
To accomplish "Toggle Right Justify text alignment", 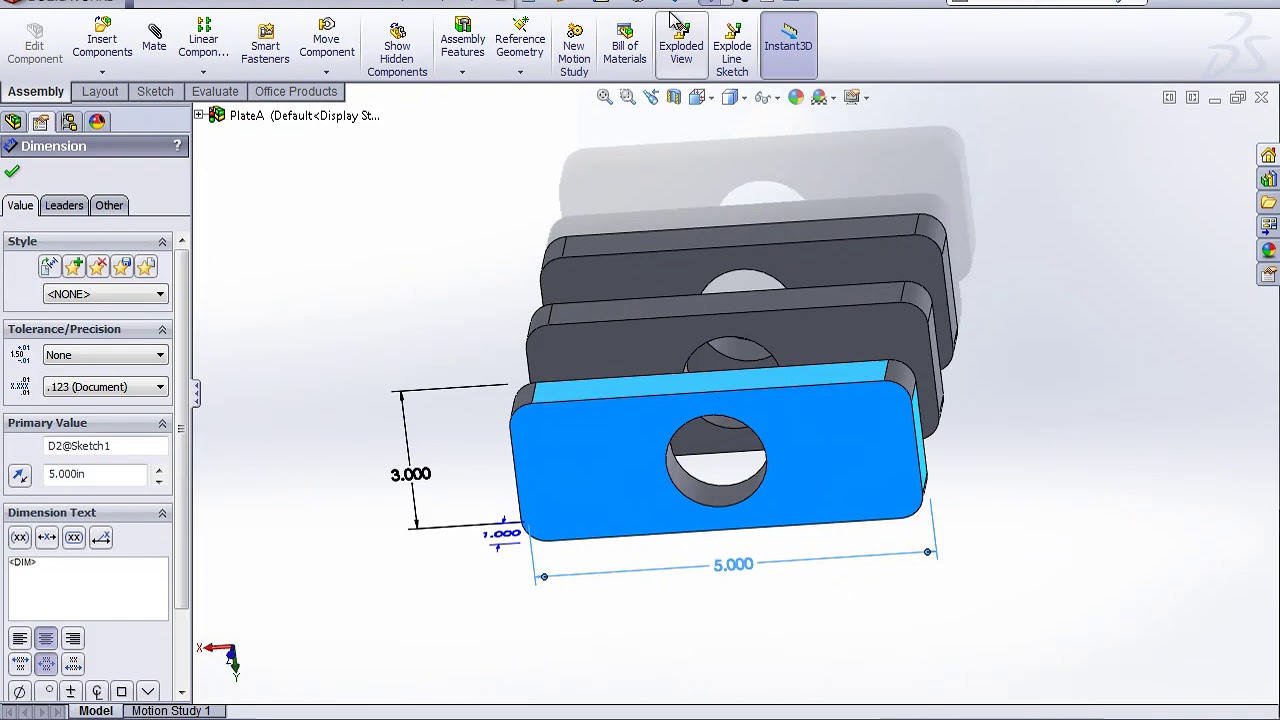I will (x=73, y=639).
